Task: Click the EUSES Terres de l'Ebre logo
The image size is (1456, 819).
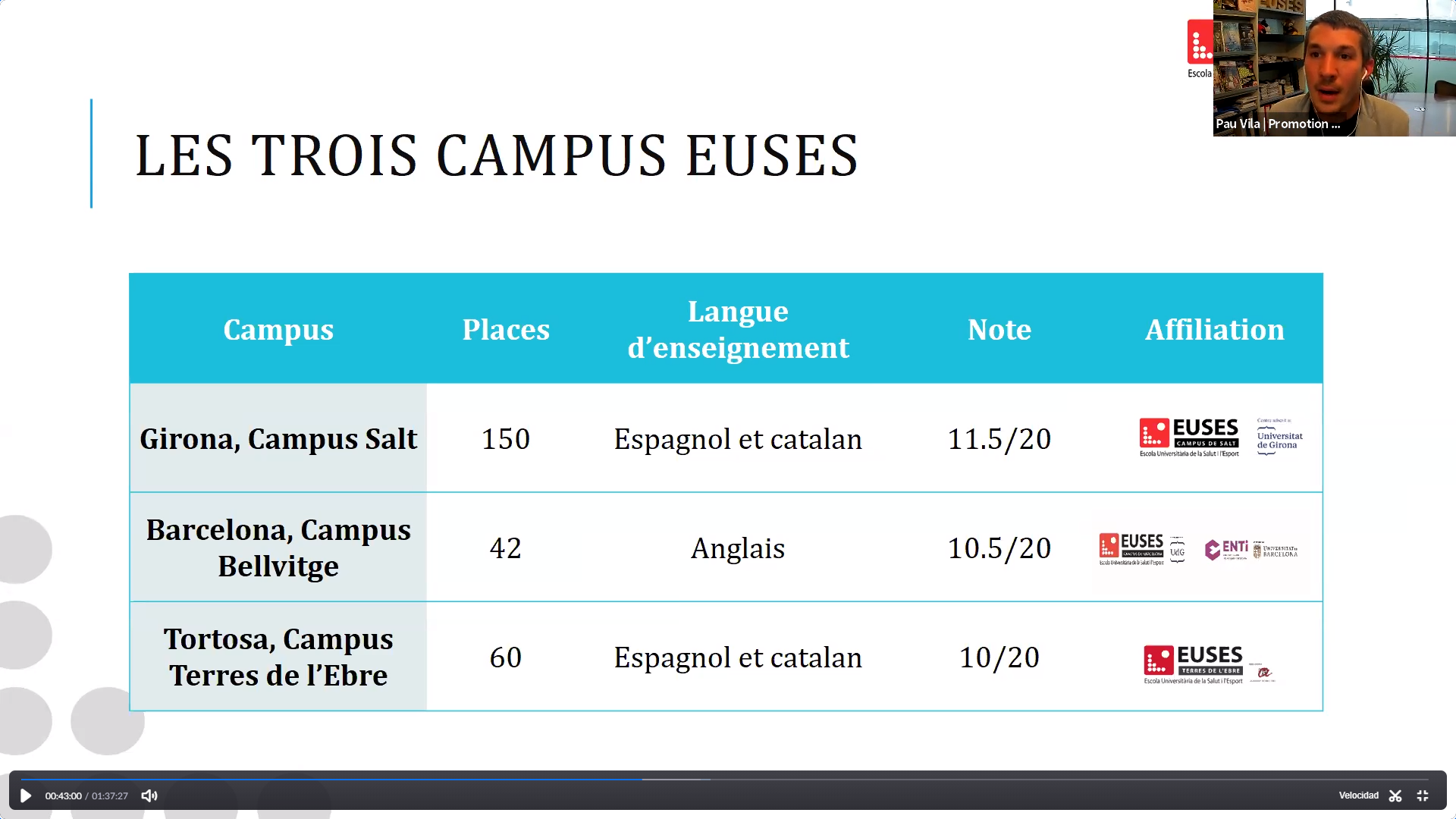Action: pos(1194,664)
